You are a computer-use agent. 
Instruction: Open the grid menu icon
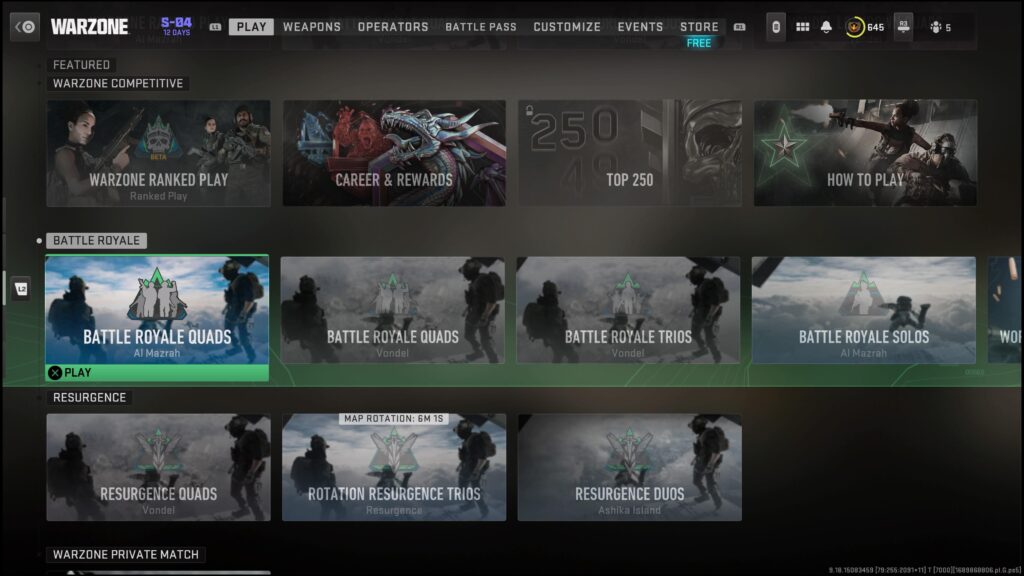[803, 27]
